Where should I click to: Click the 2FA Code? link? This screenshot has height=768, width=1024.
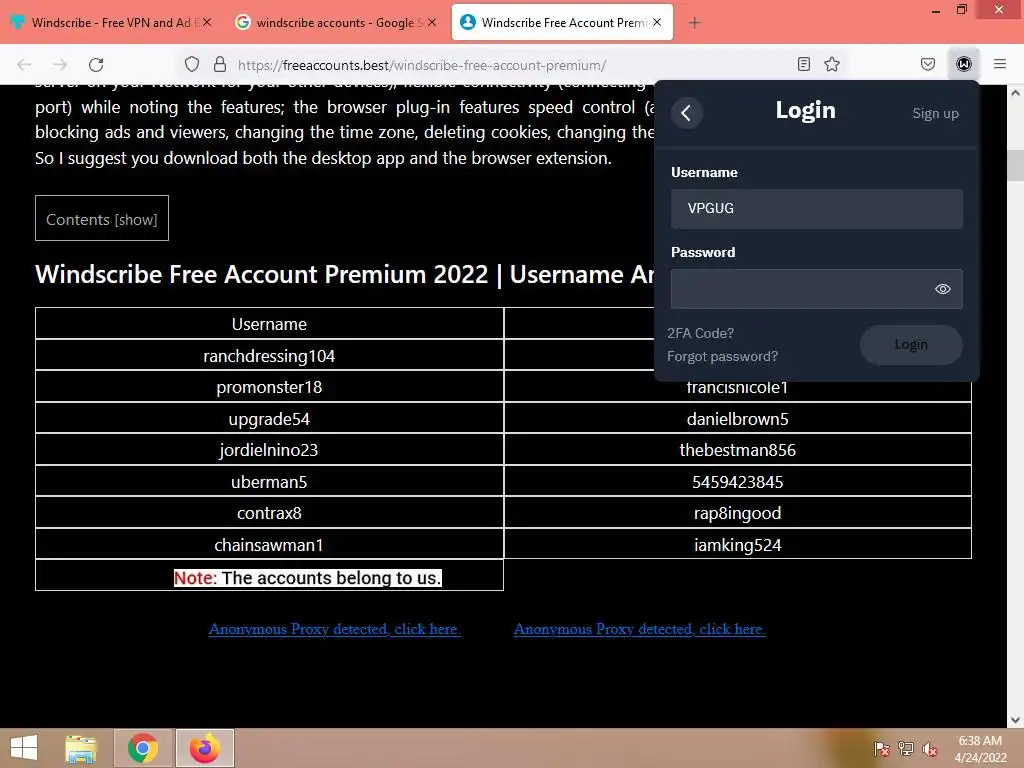click(700, 333)
